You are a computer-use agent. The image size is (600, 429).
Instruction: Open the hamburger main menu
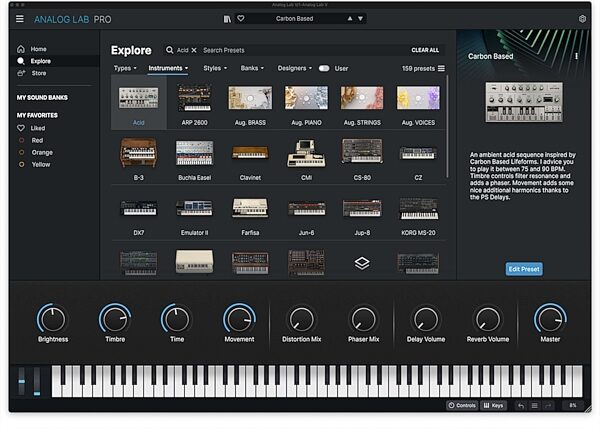click(x=20, y=19)
